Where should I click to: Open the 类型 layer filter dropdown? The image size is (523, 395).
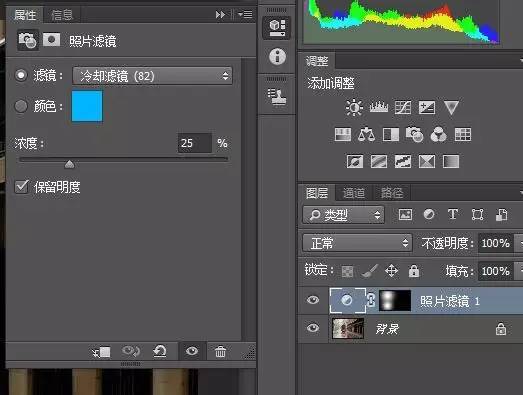[344, 215]
